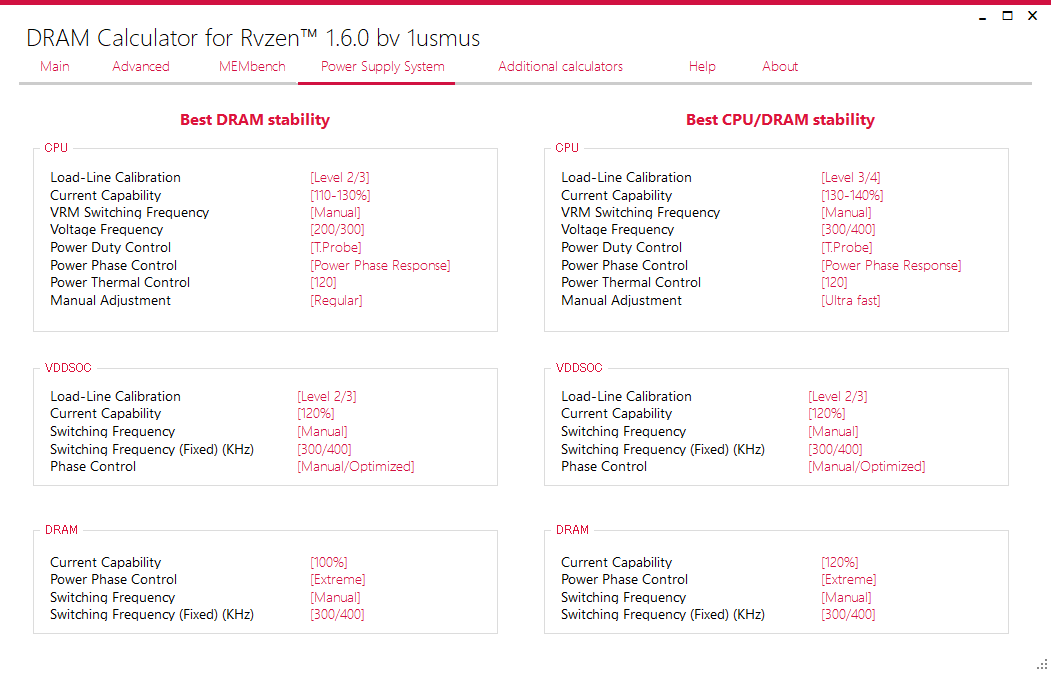This screenshot has height=673, width=1051.
Task: Click Phase Control label under Best DRAM stability
Action: 93,467
